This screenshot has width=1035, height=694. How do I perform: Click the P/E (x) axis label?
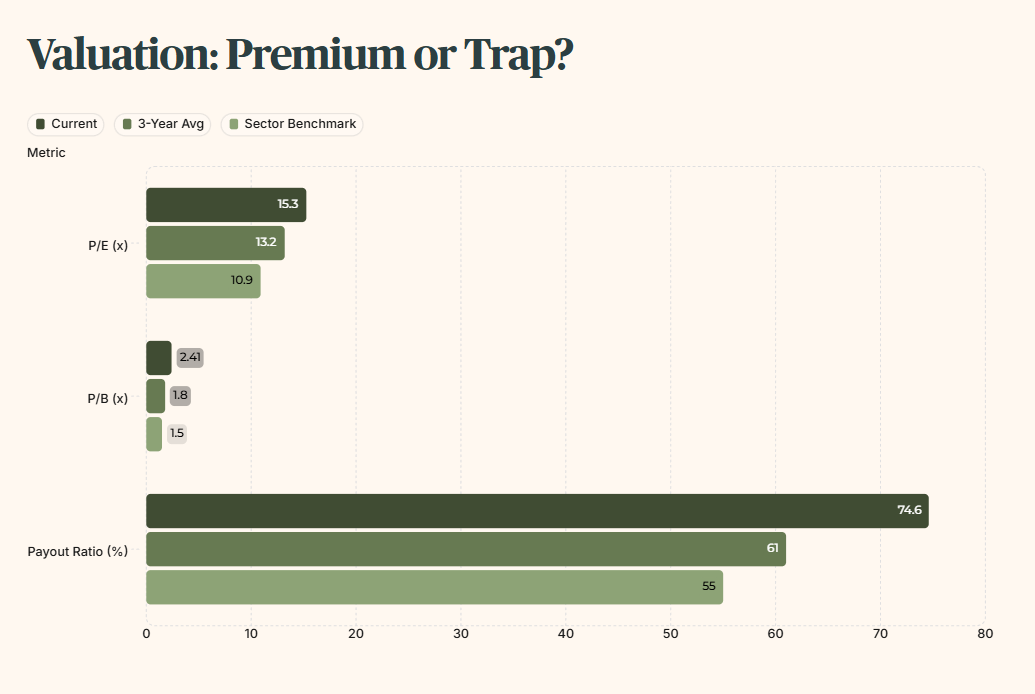[x=108, y=246]
